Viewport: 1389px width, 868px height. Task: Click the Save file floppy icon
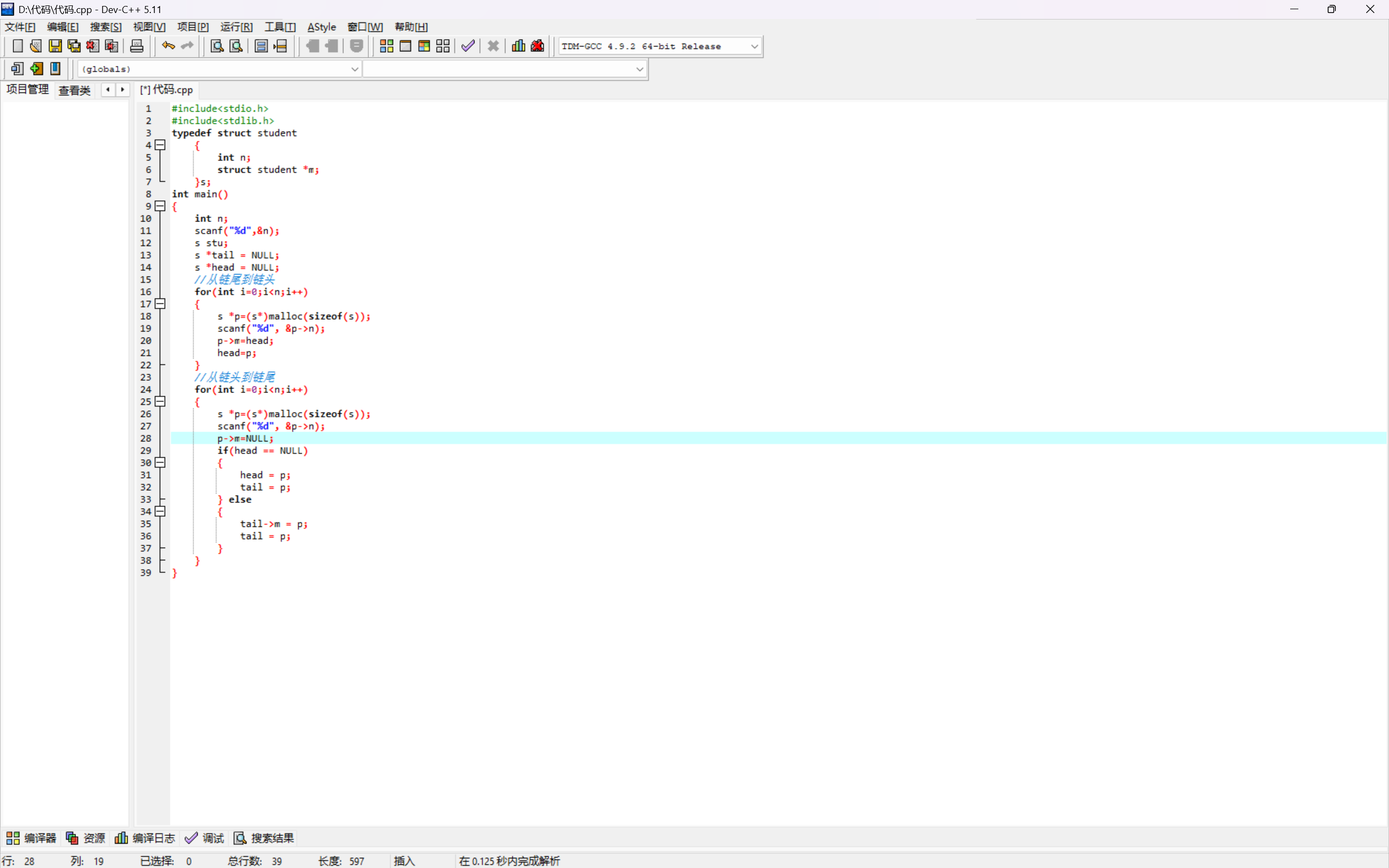[55, 46]
